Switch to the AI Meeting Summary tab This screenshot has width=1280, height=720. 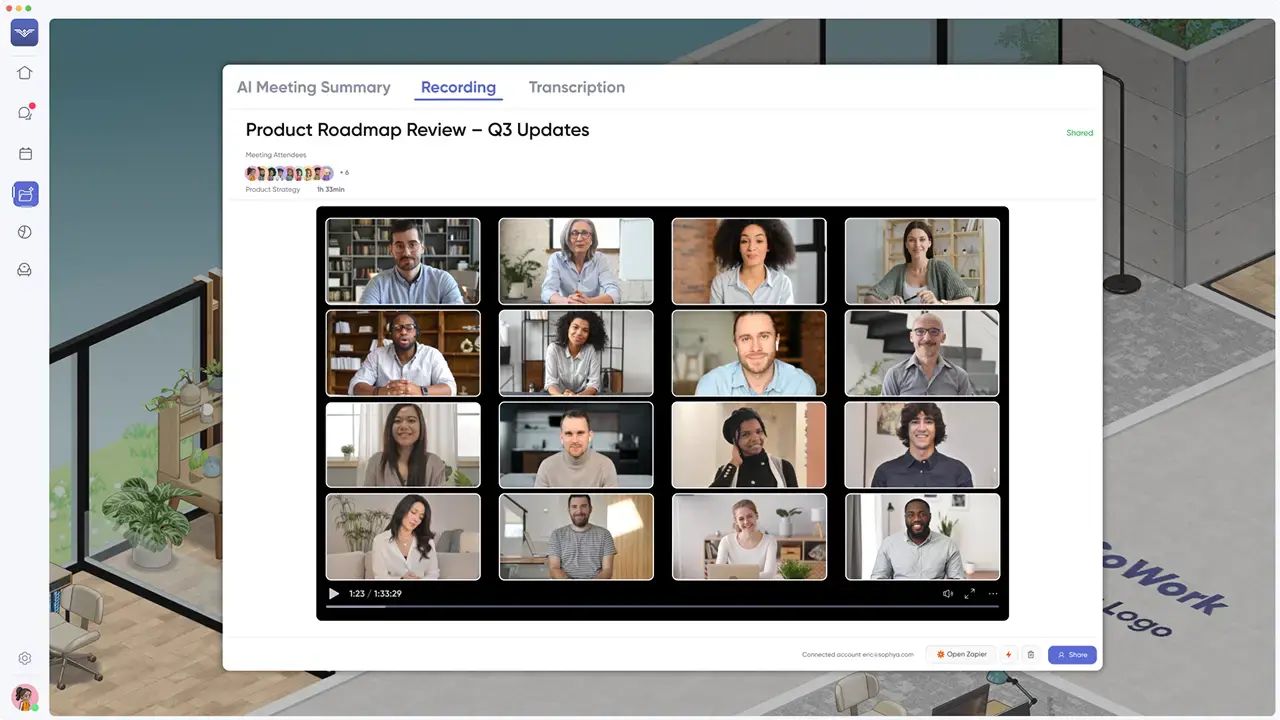313,87
